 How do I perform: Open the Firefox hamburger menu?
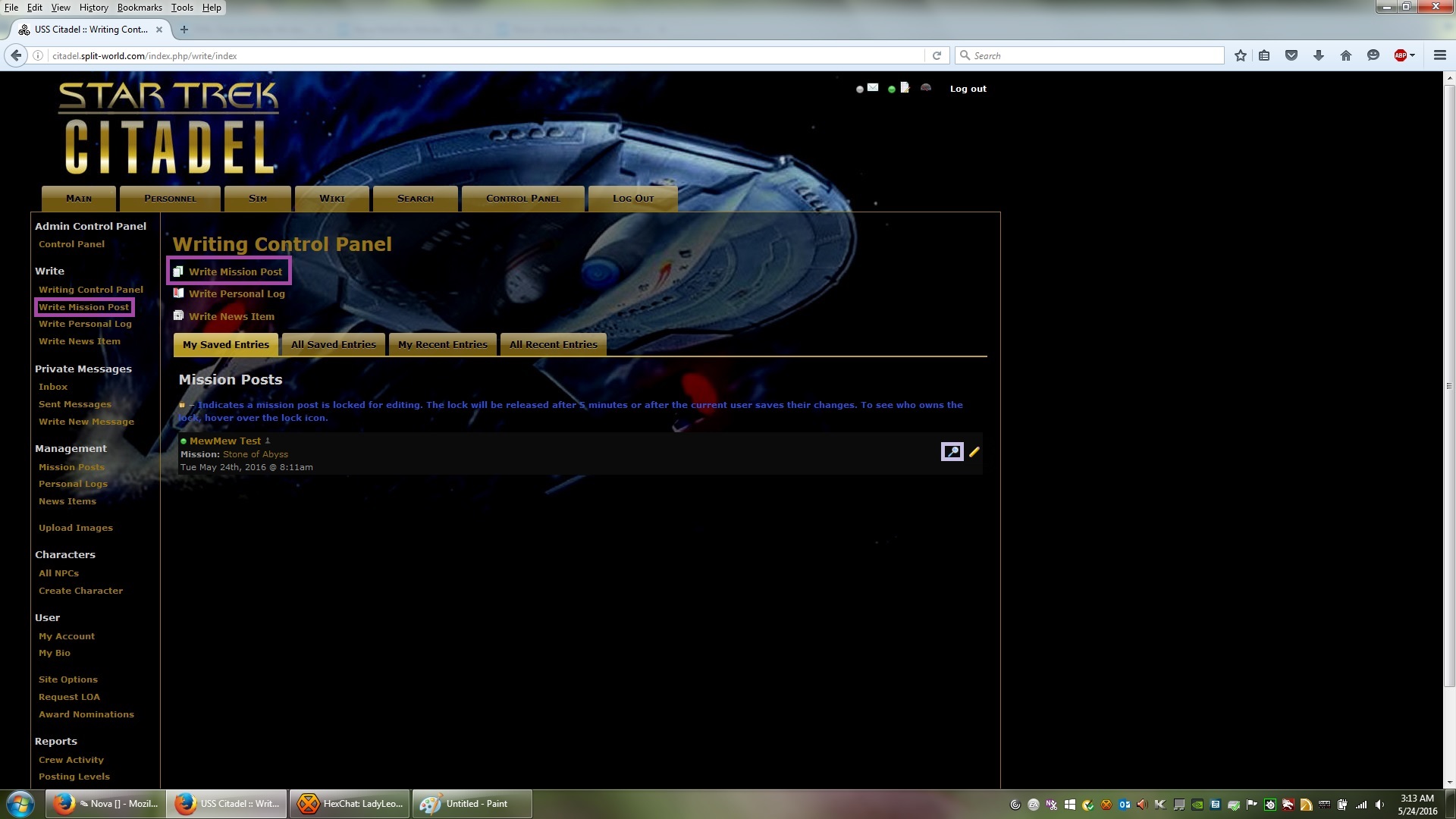coord(1439,55)
